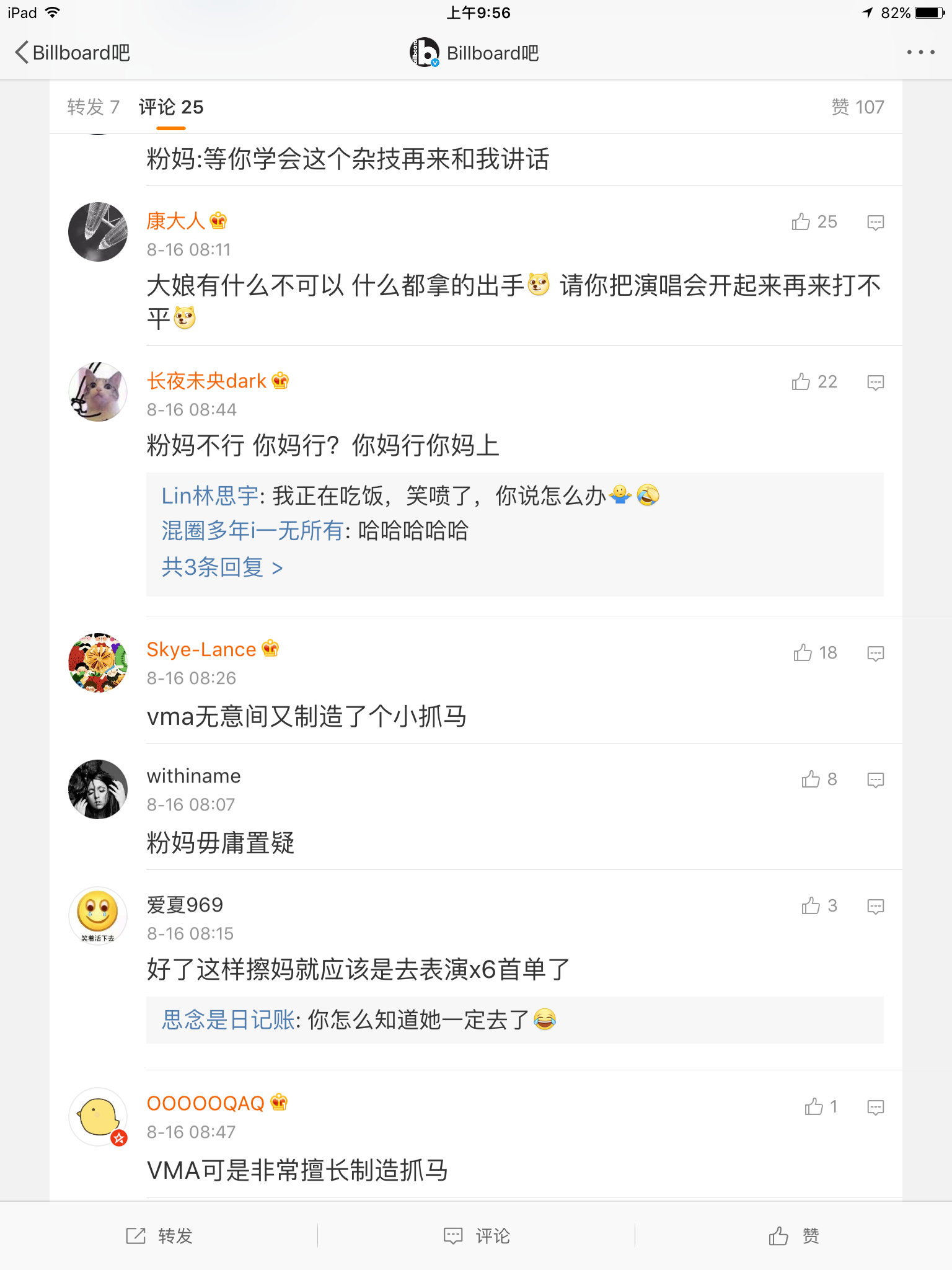The height and width of the screenshot is (1270, 952).
Task: Reply to 康大人's comment via bubble icon
Action: pyautogui.click(x=875, y=222)
